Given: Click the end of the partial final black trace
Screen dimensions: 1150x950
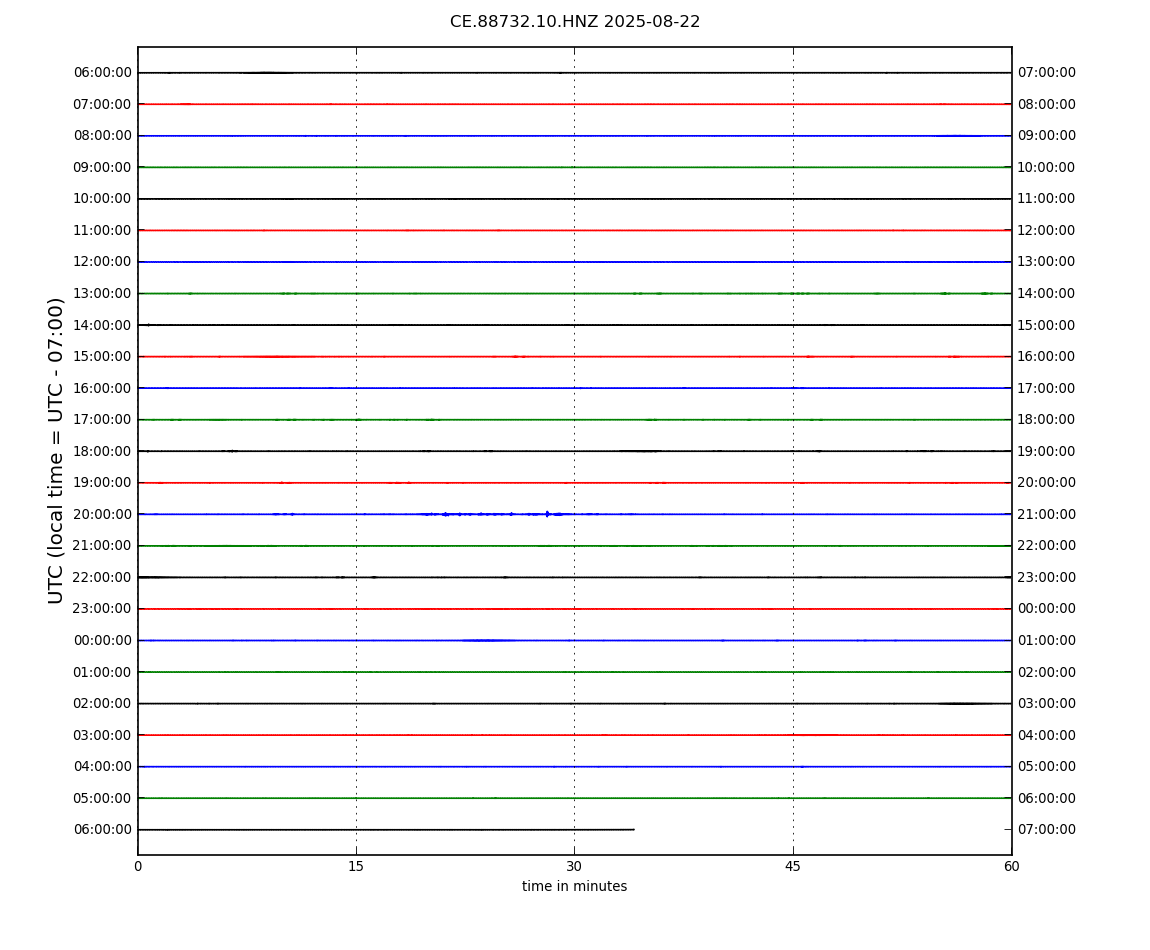Looking at the screenshot, I should click(x=634, y=830).
